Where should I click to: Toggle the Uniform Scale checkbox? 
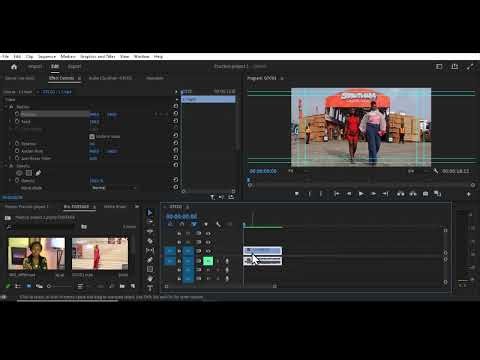point(92,136)
